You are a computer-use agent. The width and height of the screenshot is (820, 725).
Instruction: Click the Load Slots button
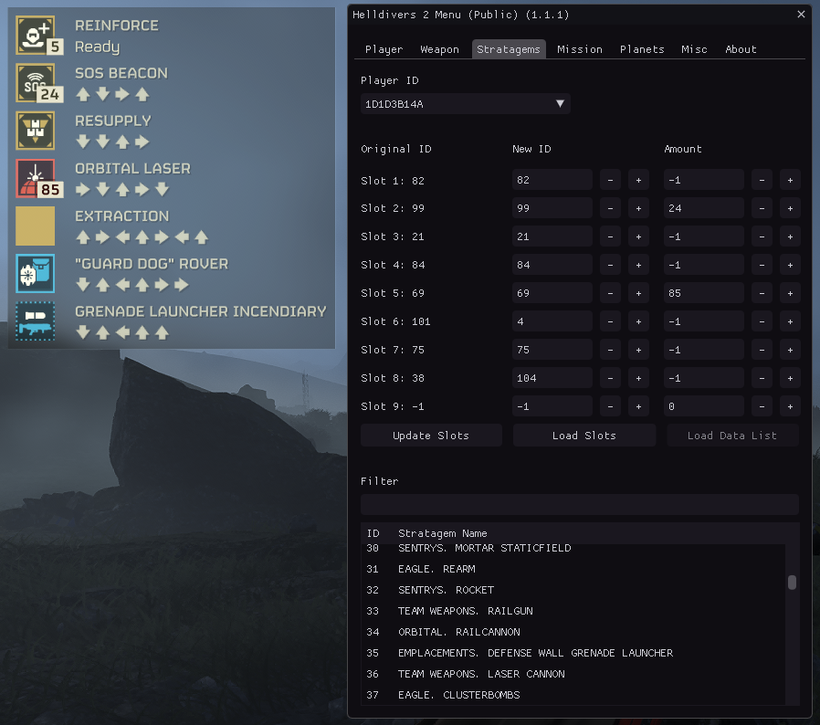[x=584, y=436]
